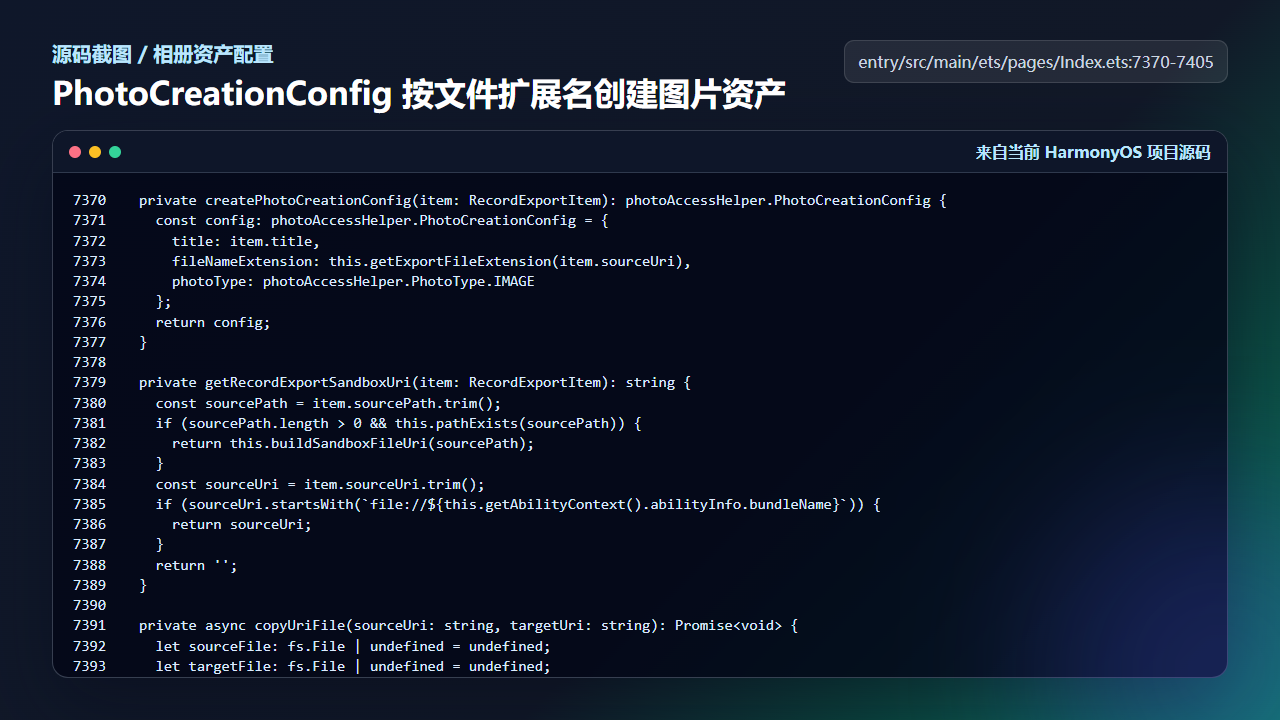1280x720 pixels.
Task: Click the title PhotoCreationConfig 按文件扩展名创建图片资产
Action: (419, 94)
